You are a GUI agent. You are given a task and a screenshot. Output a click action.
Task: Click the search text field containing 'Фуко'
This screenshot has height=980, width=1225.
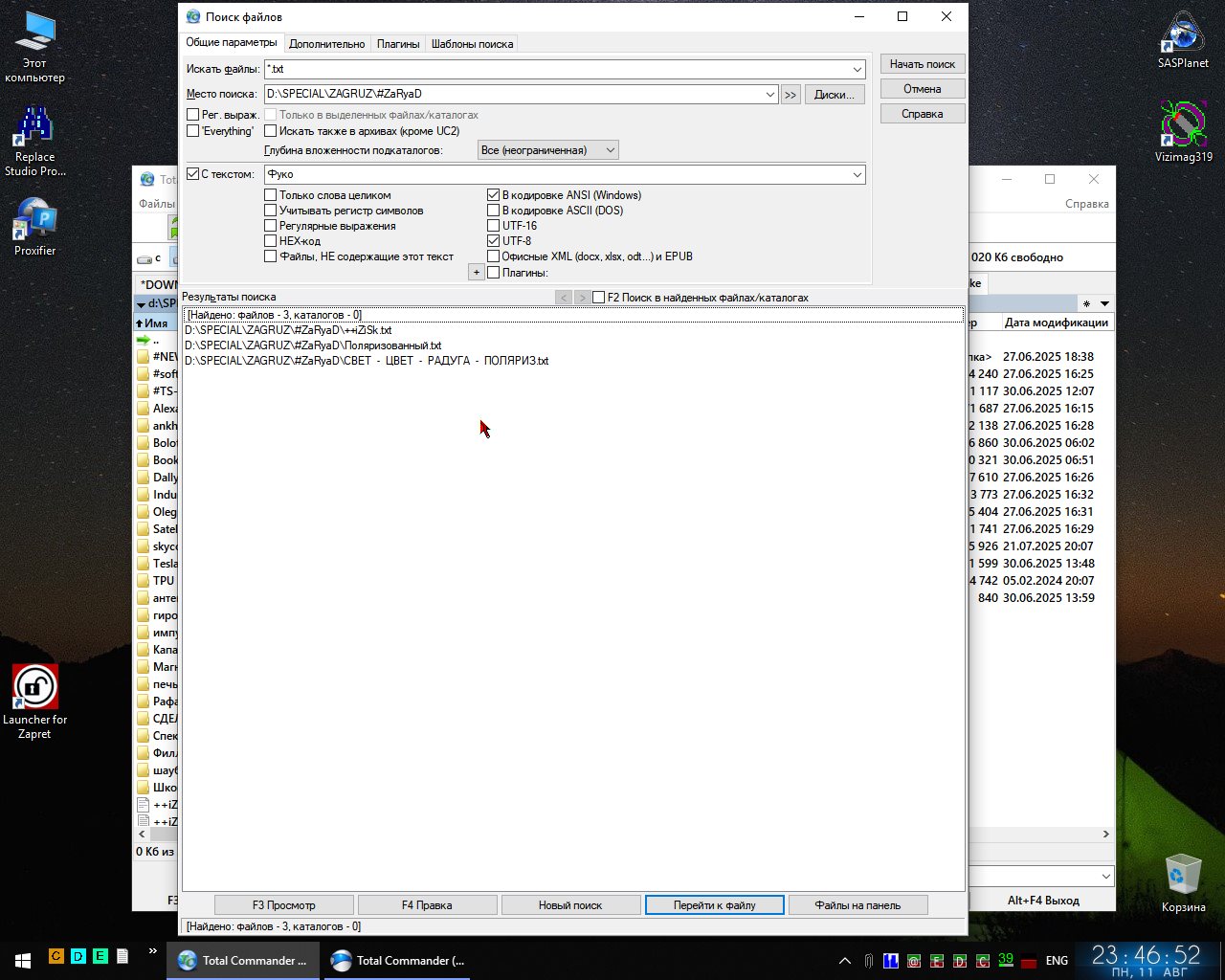[555, 174]
